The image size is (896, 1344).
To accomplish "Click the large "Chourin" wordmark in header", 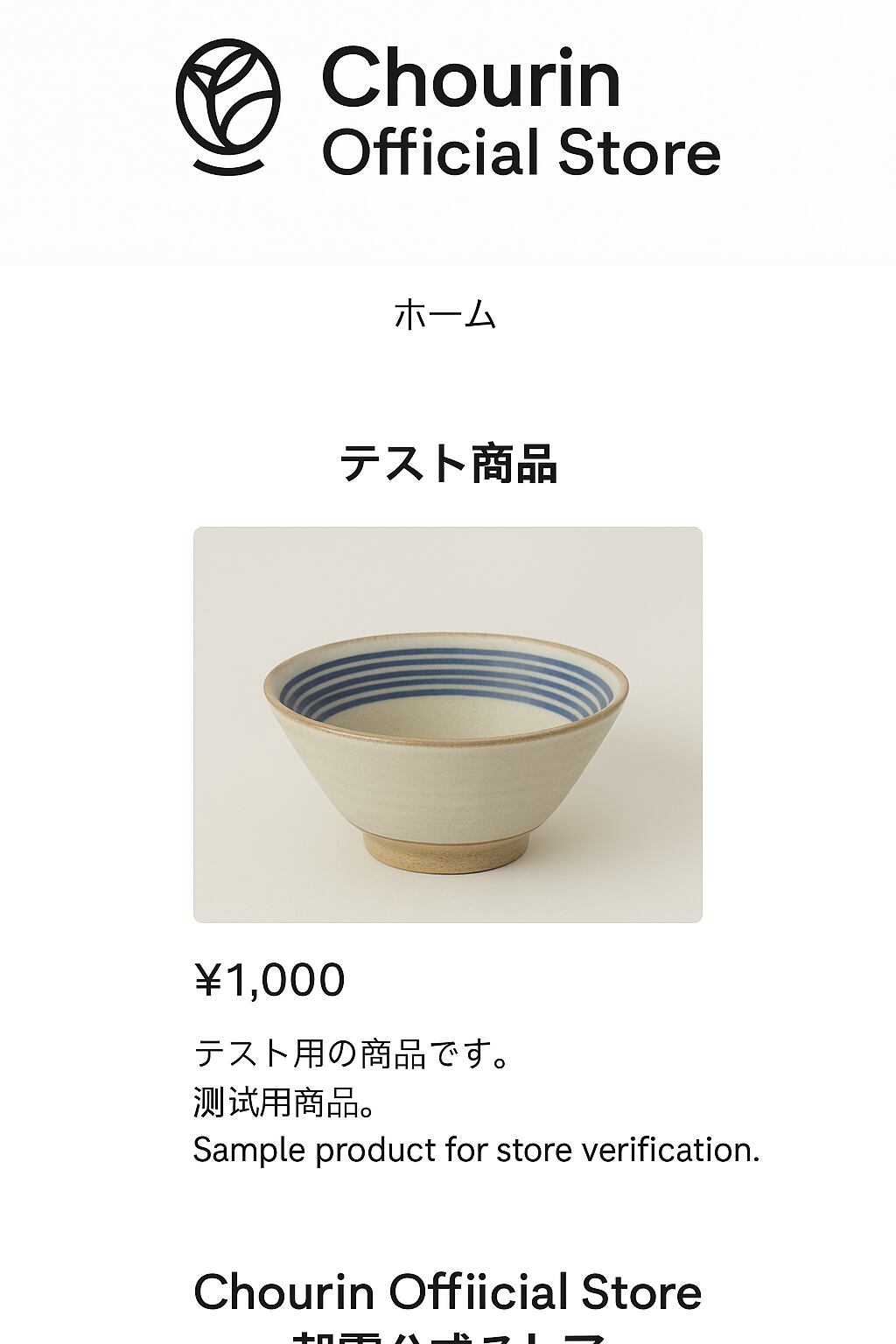I will click(x=471, y=79).
